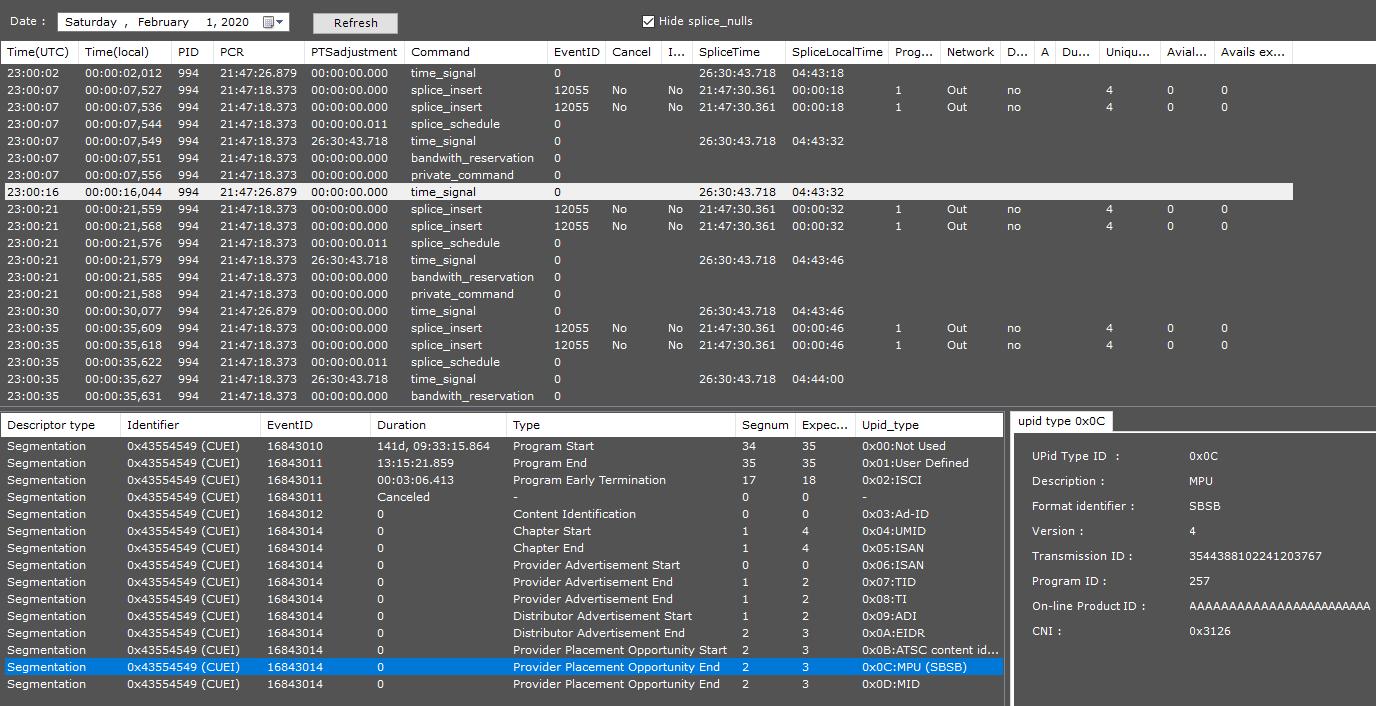Click the Refresh button
The height and width of the screenshot is (706, 1376).
coord(355,23)
